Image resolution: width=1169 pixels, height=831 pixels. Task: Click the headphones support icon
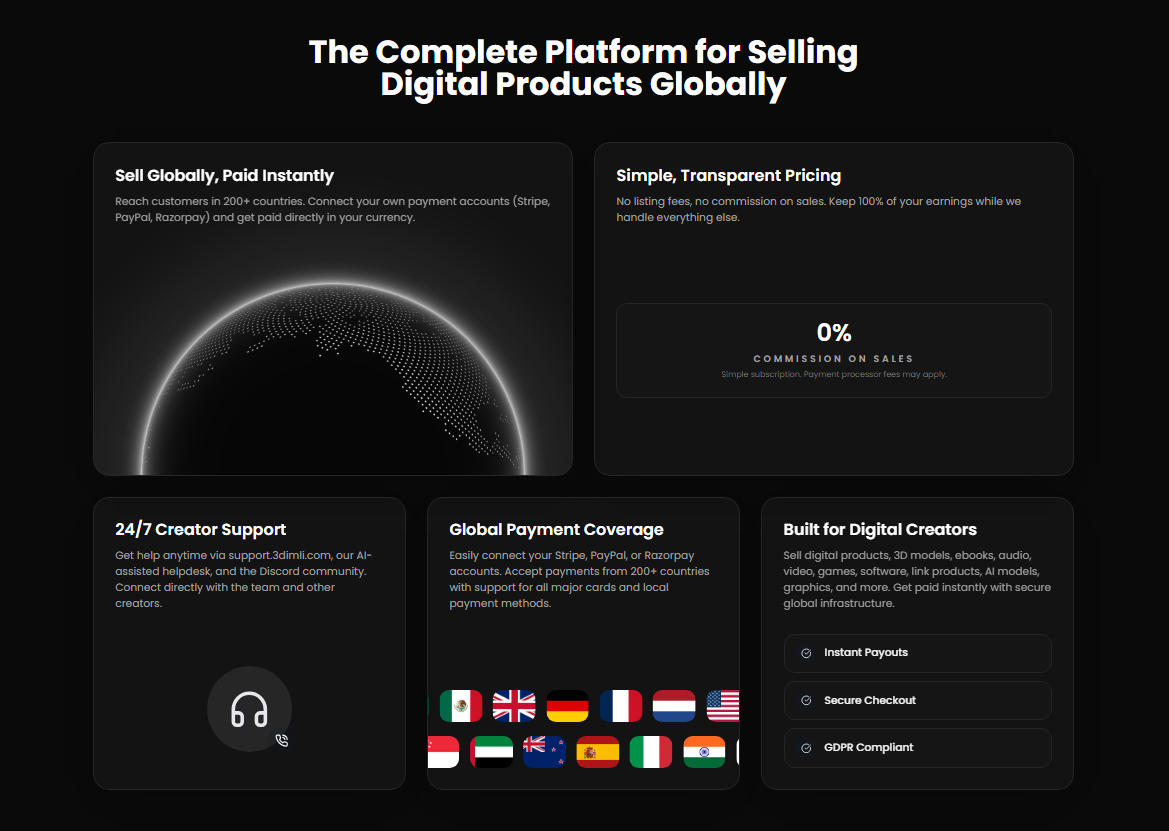pos(249,709)
